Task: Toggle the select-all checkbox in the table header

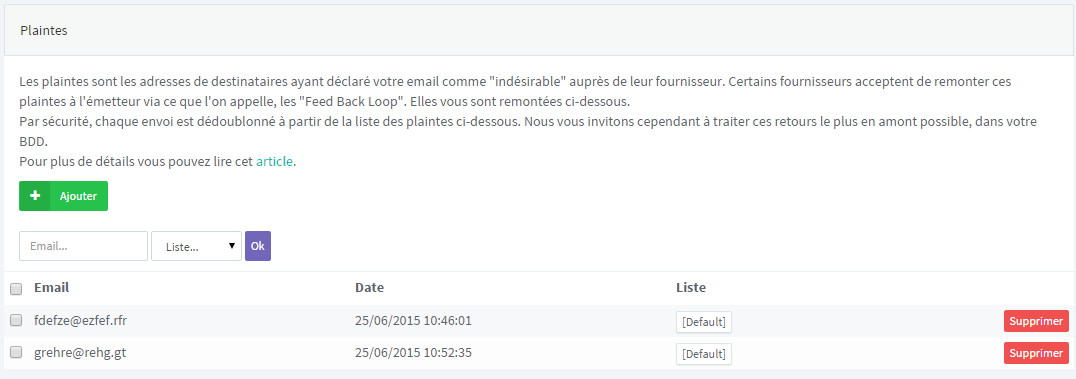Action: coord(16,288)
